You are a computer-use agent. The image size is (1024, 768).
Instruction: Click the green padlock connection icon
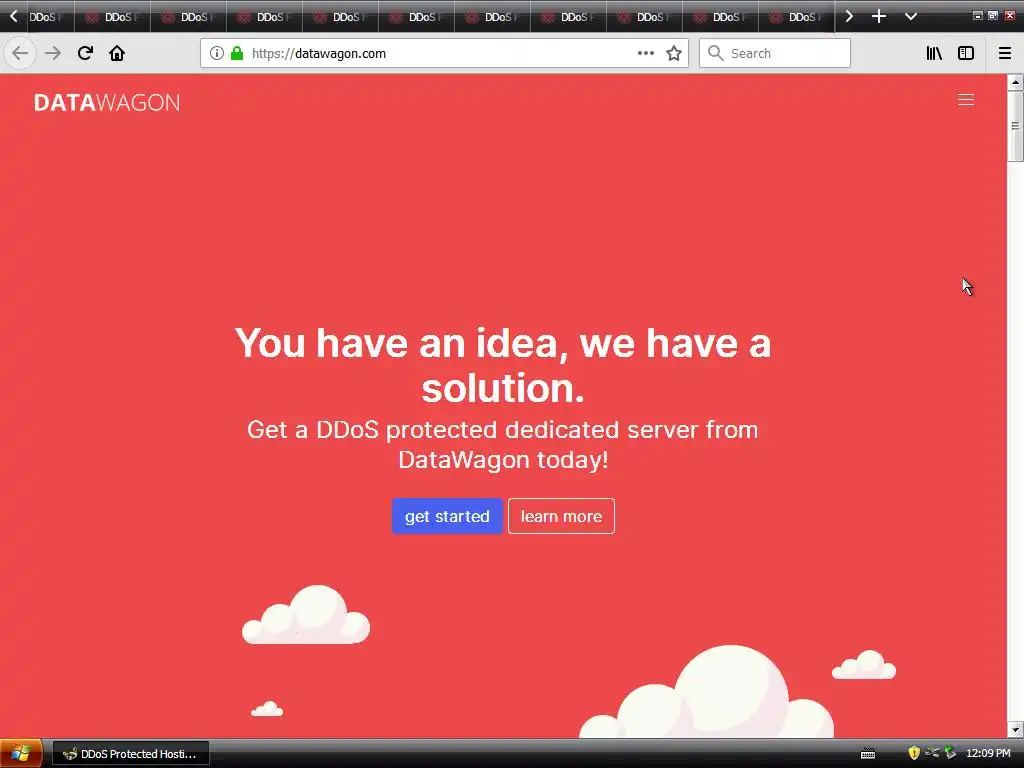[x=237, y=53]
